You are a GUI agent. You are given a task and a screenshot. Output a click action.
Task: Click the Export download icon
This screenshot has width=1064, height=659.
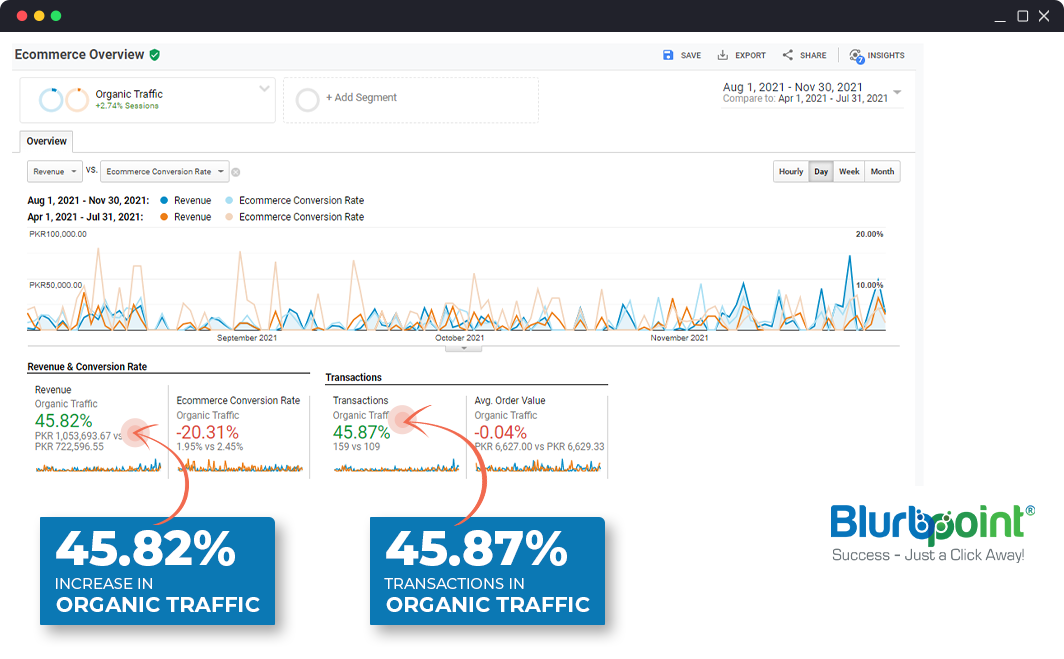pos(723,56)
